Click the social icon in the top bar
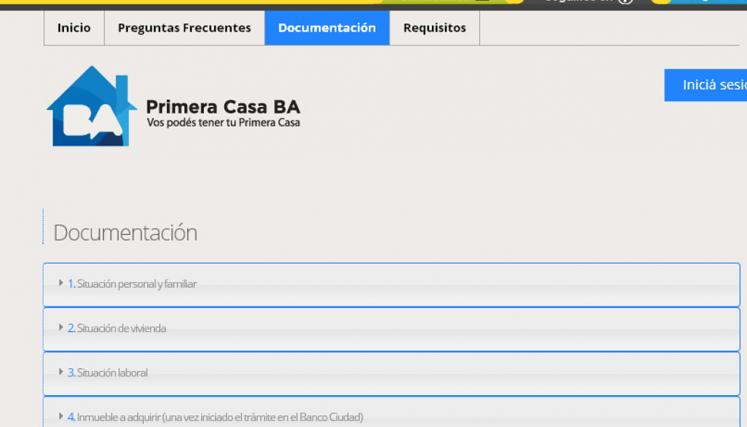This screenshot has height=427, width=747. click(x=626, y=2)
